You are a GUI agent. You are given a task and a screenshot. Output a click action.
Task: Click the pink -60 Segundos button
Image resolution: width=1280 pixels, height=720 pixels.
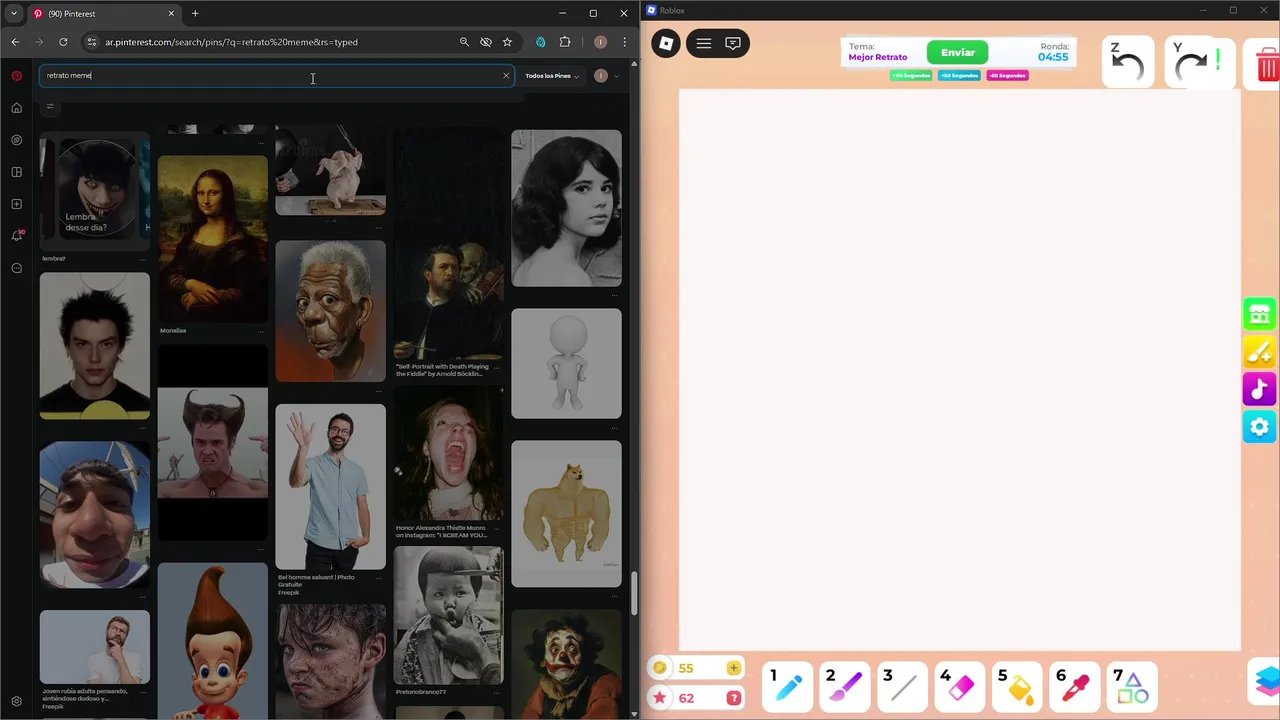[1007, 75]
